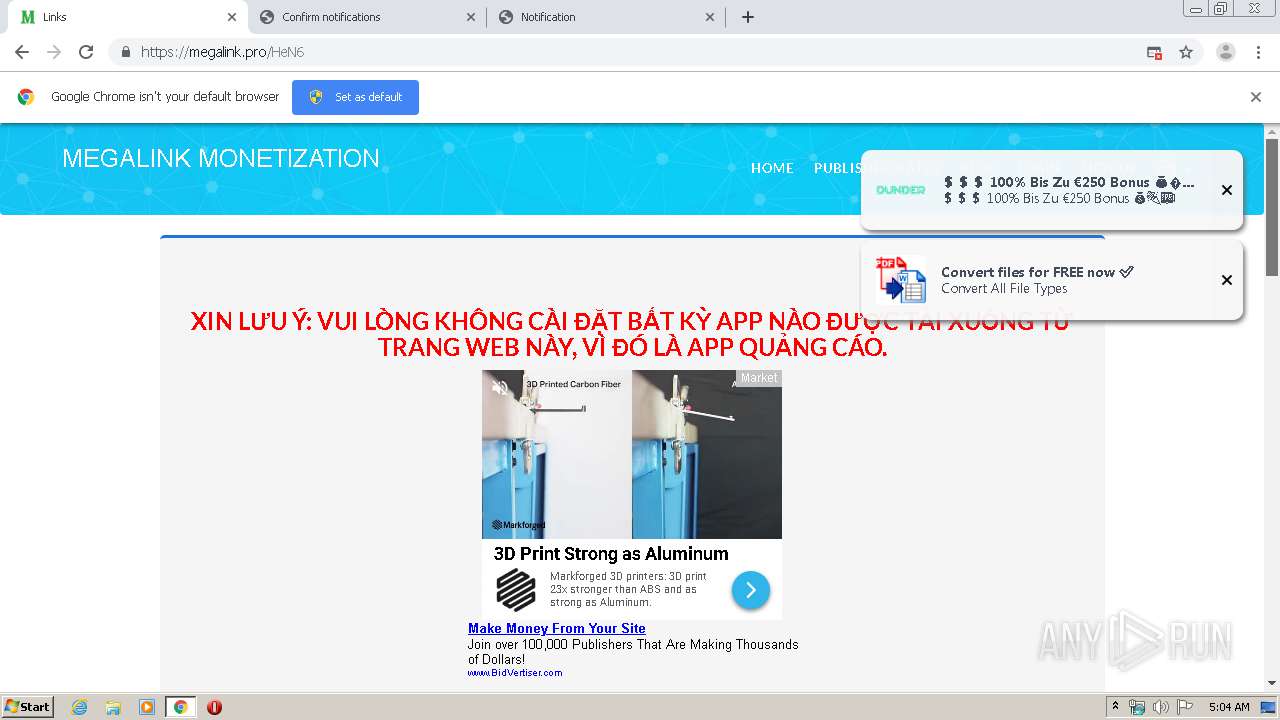Click the Markforged logo in the ad
Viewport: 1280px width, 720px height.
coord(516,590)
